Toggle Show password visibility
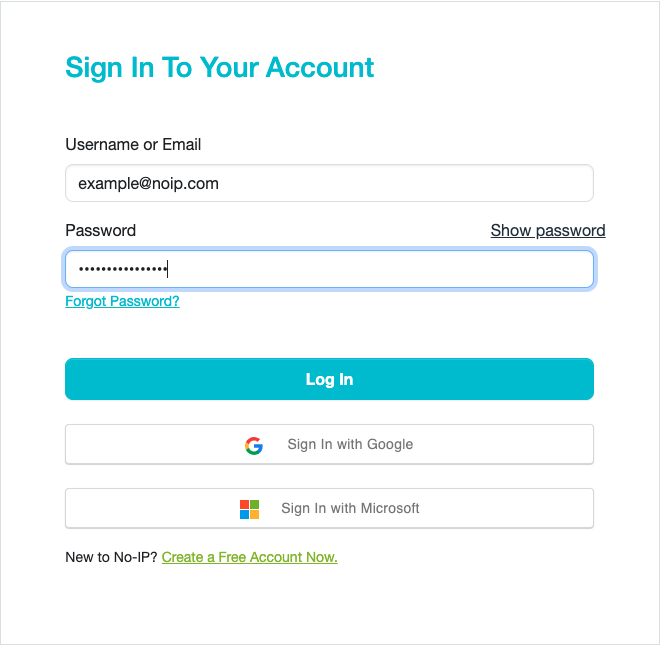 (x=547, y=230)
